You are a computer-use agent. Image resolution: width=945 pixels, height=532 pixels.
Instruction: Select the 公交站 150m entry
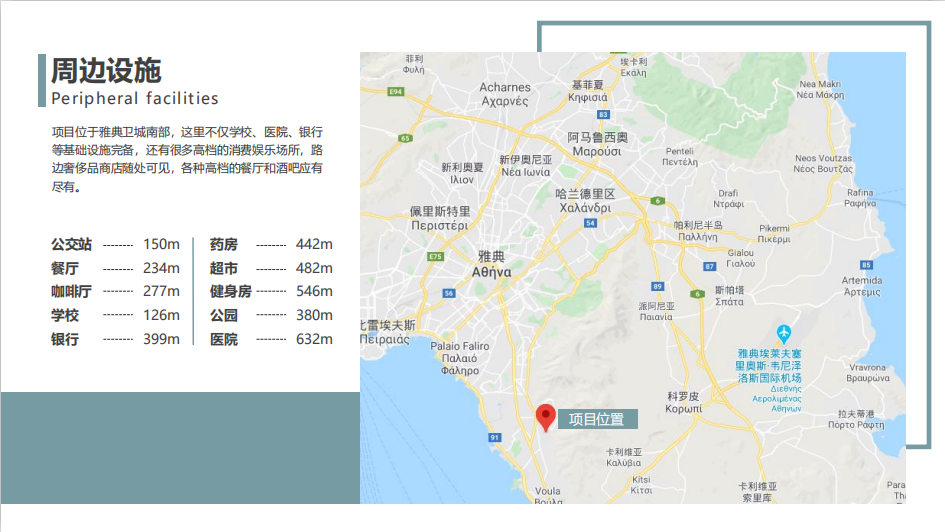pyautogui.click(x=115, y=244)
